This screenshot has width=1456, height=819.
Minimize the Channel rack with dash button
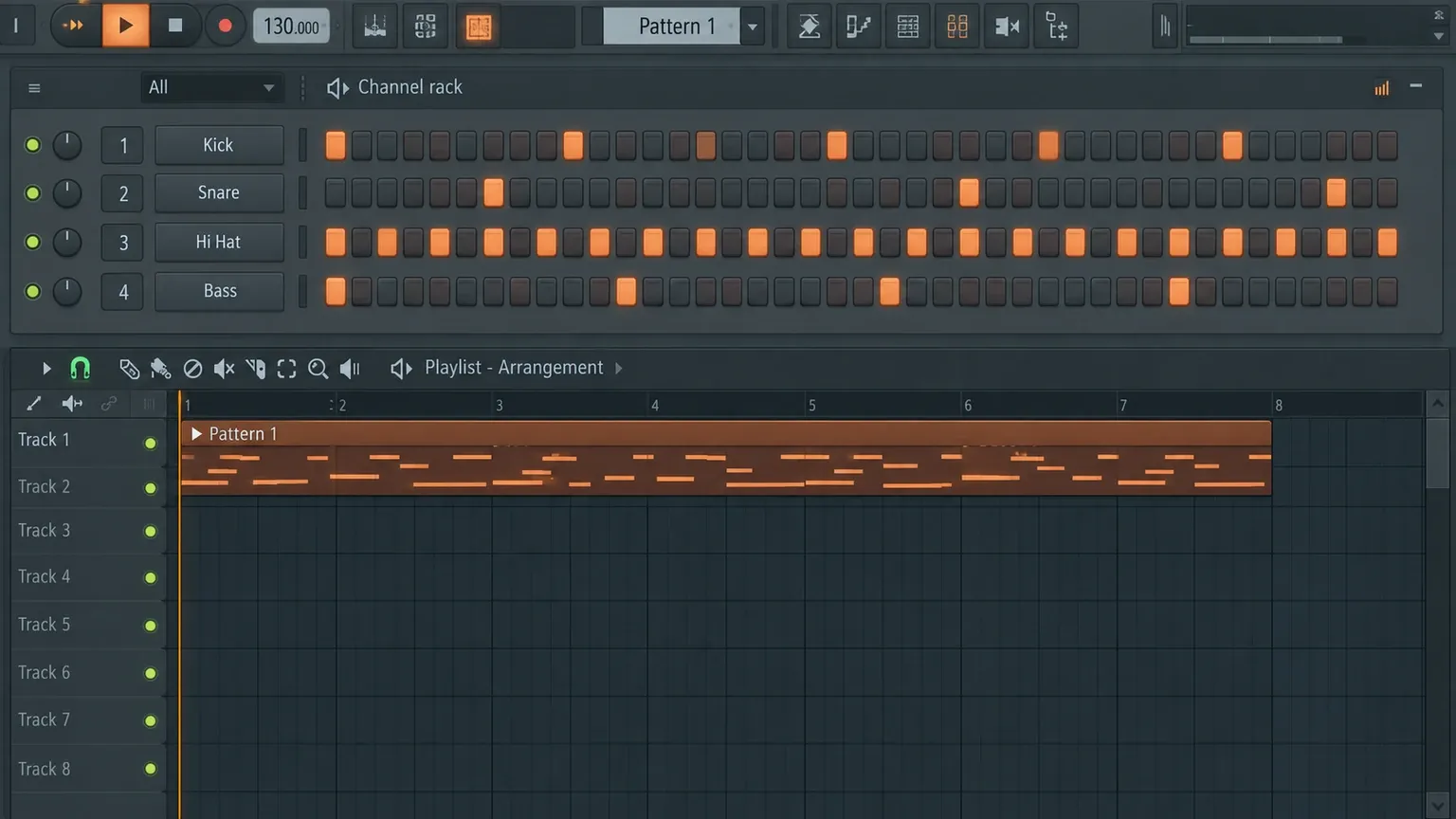pyautogui.click(x=1415, y=86)
